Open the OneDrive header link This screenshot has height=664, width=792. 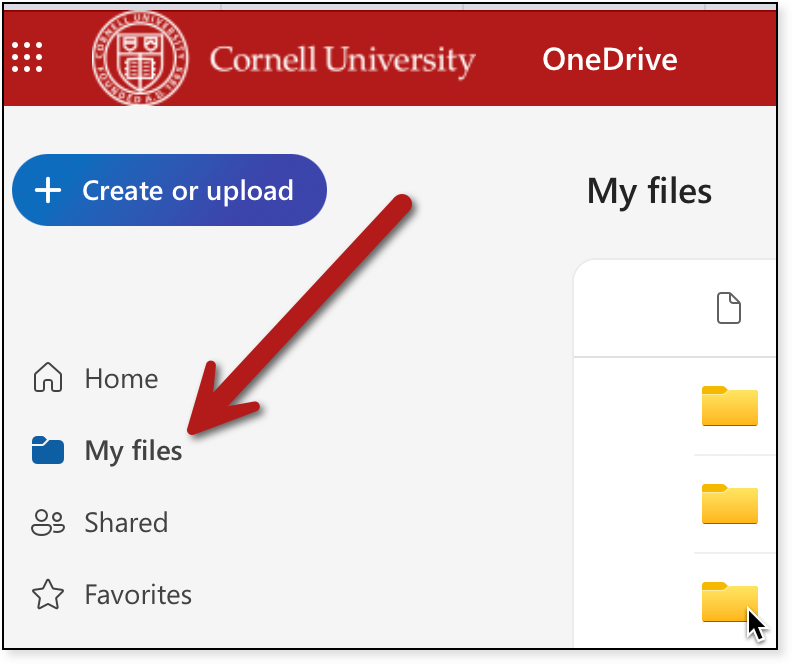pyautogui.click(x=609, y=59)
